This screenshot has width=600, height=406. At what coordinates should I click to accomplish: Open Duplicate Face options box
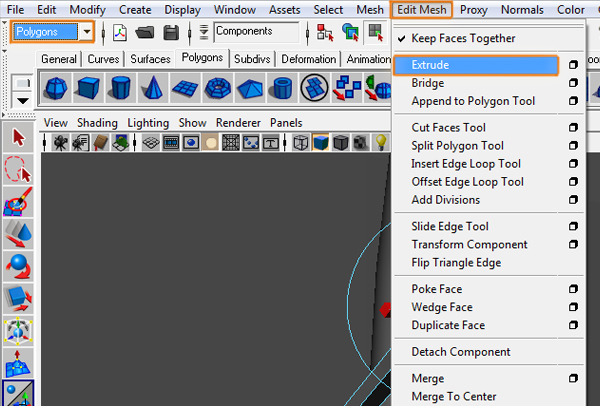(x=573, y=325)
